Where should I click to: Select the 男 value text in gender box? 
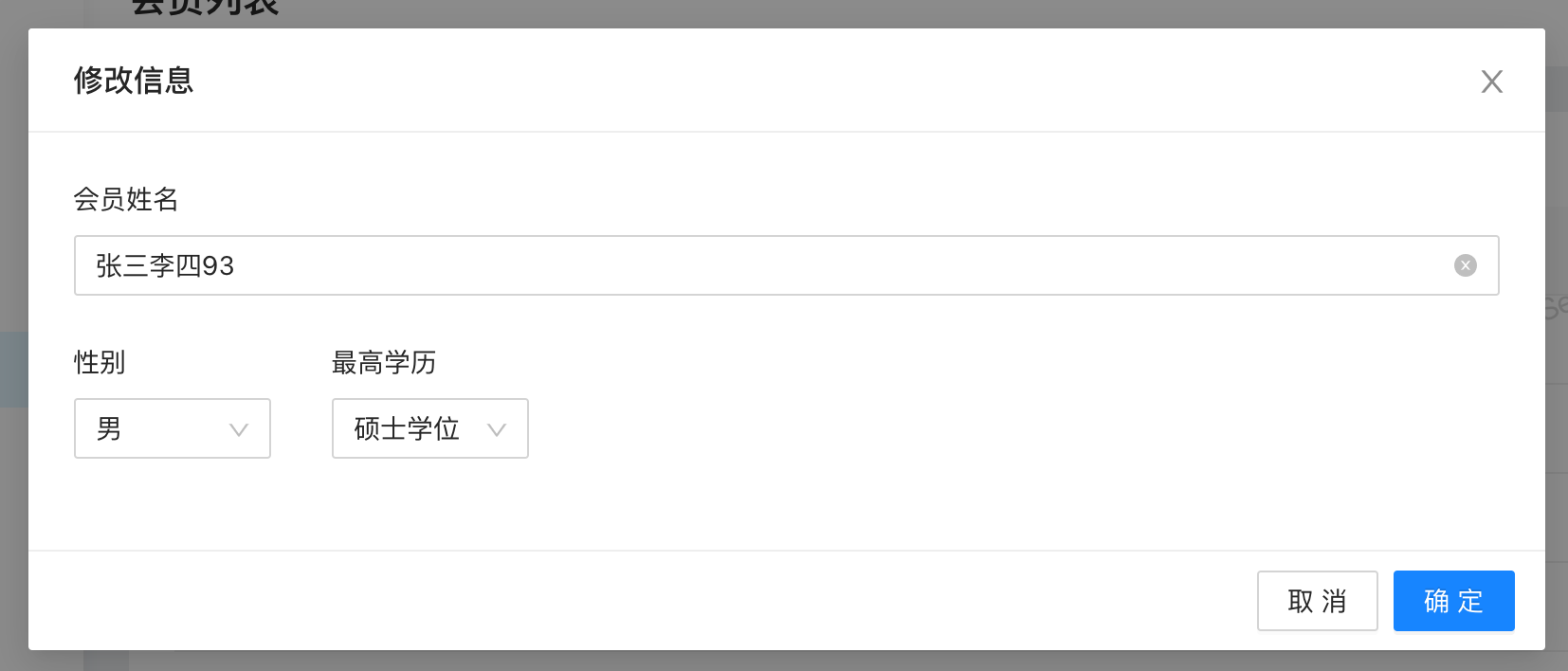tap(109, 428)
